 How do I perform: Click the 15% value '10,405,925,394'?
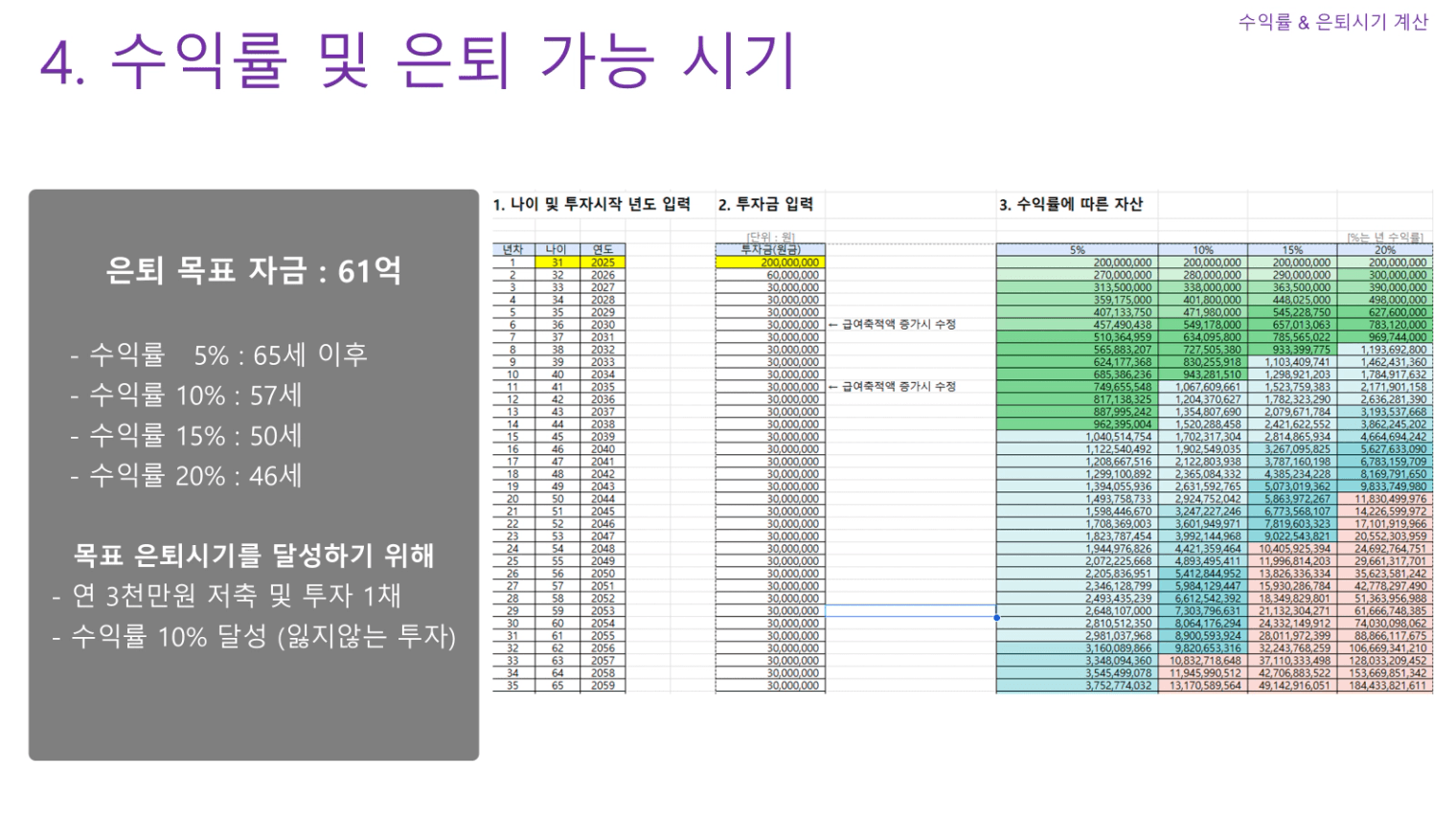point(1292,549)
